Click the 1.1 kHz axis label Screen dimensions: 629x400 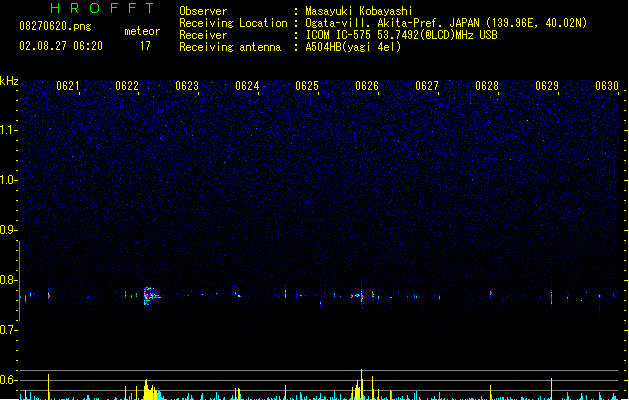[x=8, y=130]
